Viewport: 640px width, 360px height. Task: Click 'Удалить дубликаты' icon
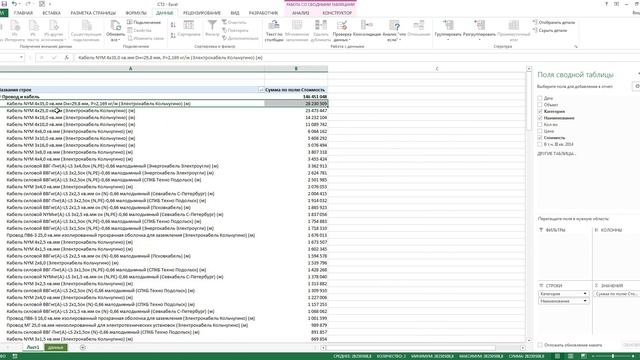coord(321,25)
